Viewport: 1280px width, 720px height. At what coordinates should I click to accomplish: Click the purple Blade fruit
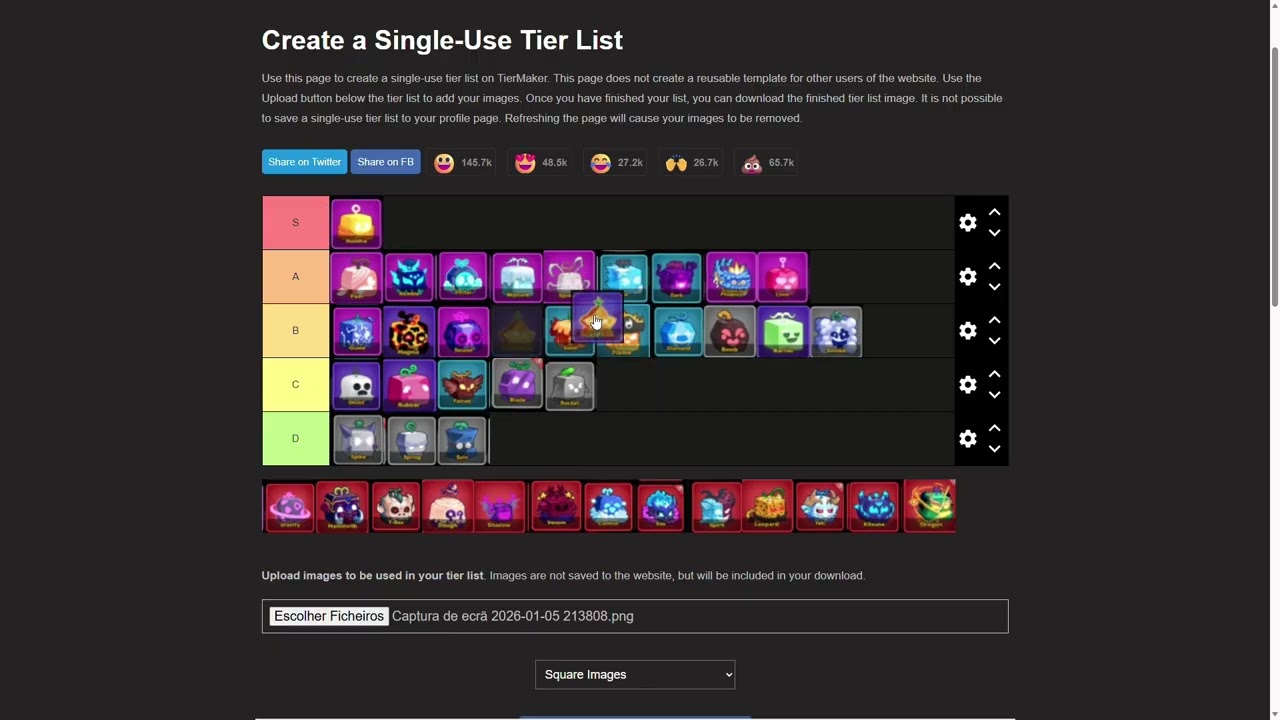tap(517, 383)
